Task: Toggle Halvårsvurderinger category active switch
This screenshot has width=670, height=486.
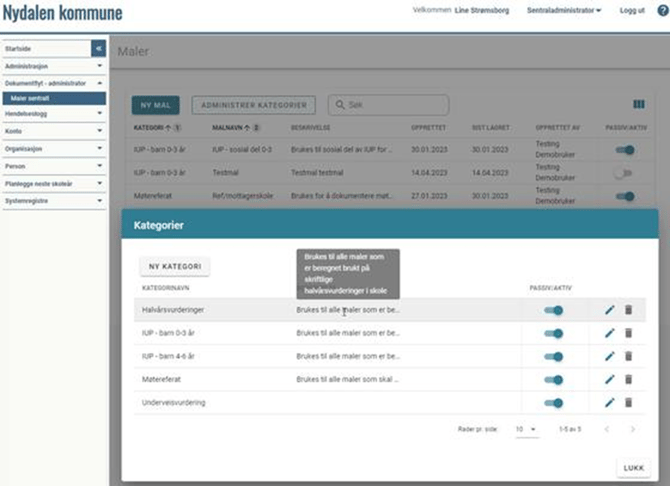Action: click(553, 310)
